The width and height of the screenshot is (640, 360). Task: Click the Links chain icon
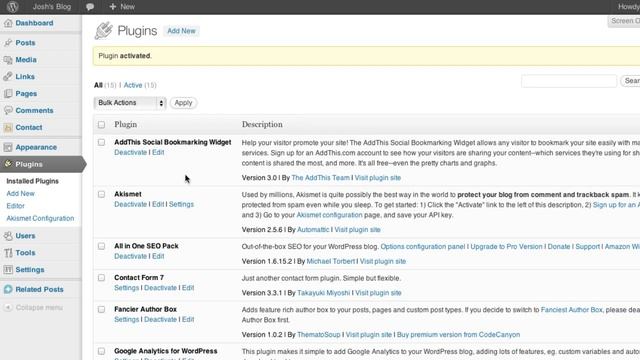8,76
